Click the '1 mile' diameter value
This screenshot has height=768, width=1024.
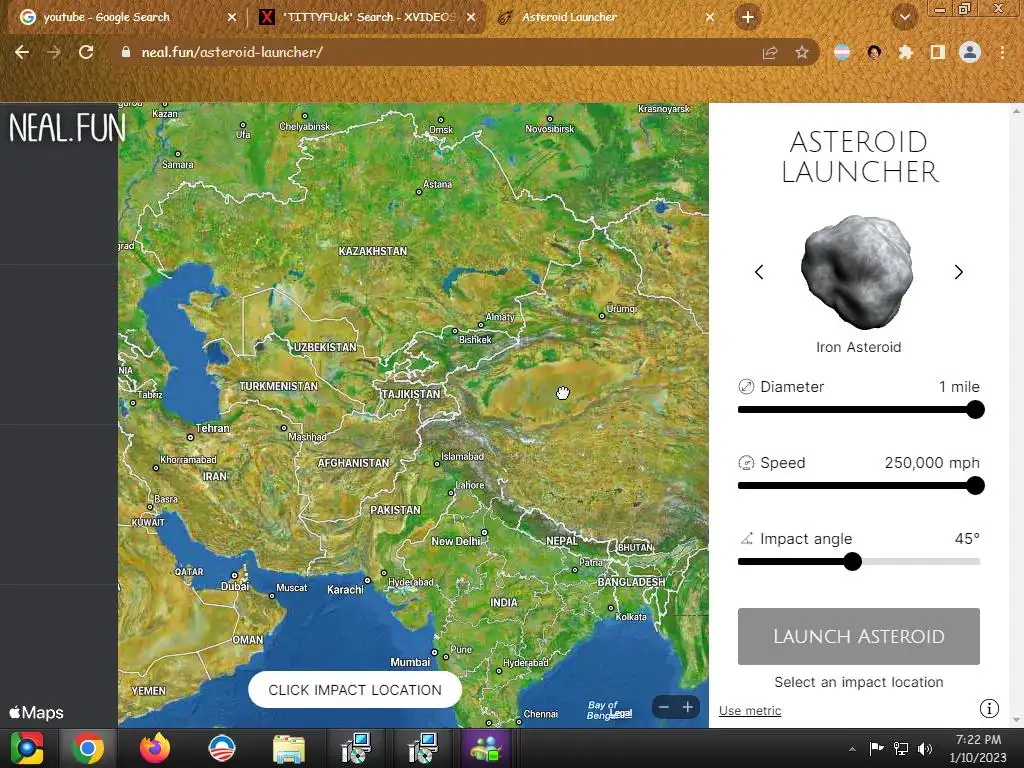tap(959, 387)
